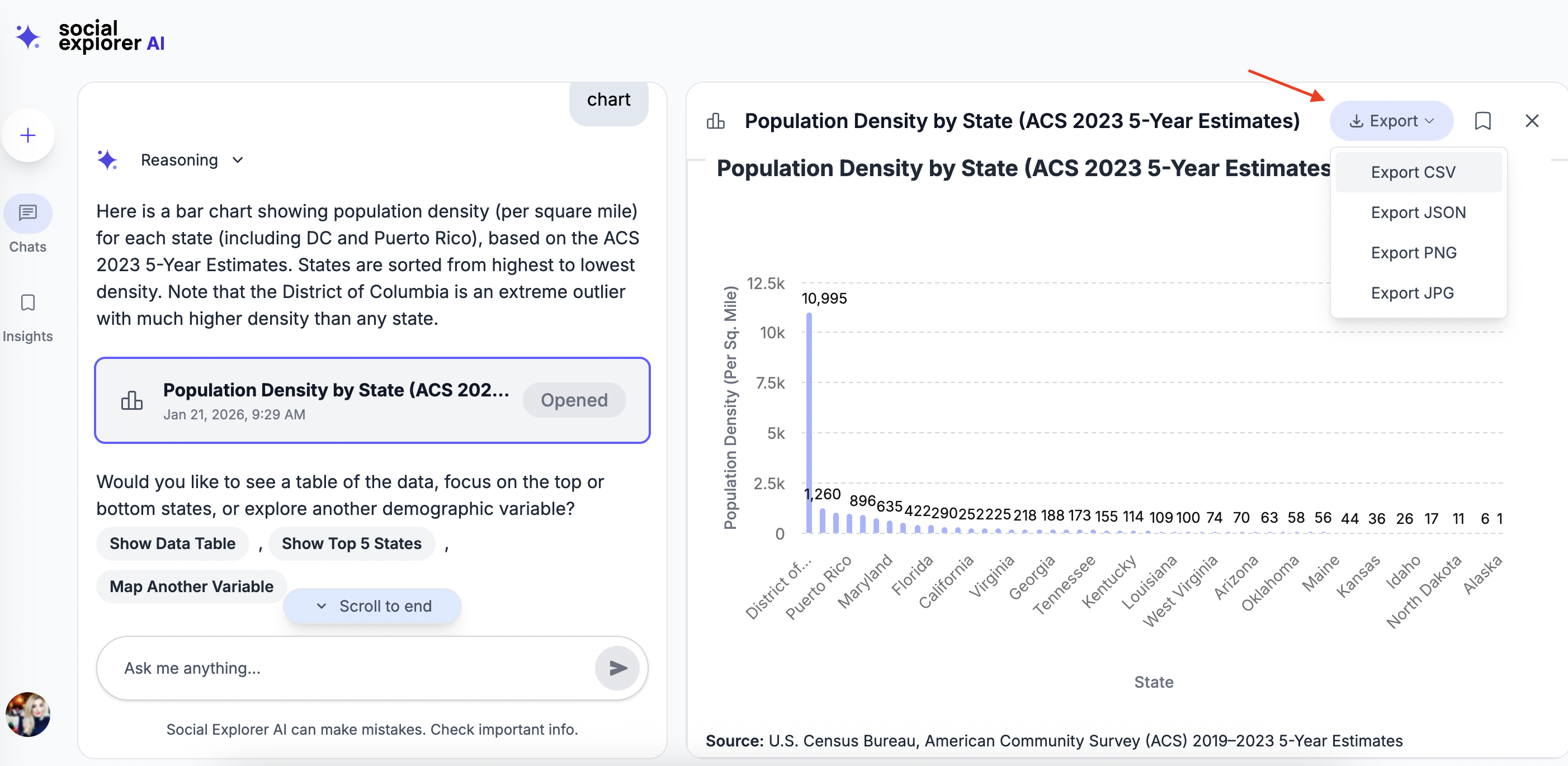
Task: Open the Chats sidebar icon
Action: point(28,213)
